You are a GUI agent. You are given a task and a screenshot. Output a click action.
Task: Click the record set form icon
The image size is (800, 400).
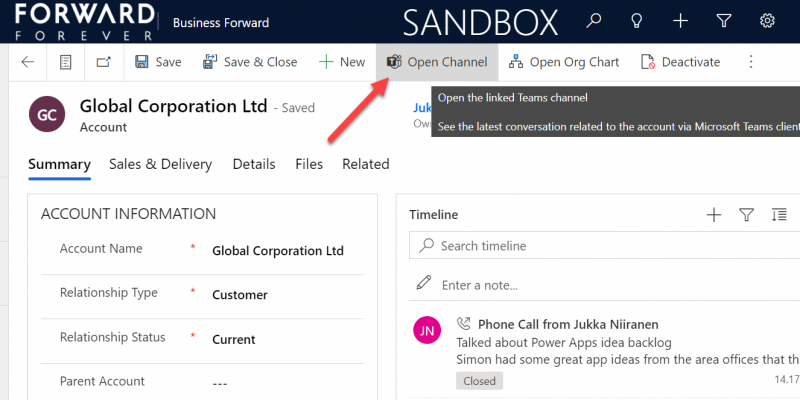coord(66,62)
